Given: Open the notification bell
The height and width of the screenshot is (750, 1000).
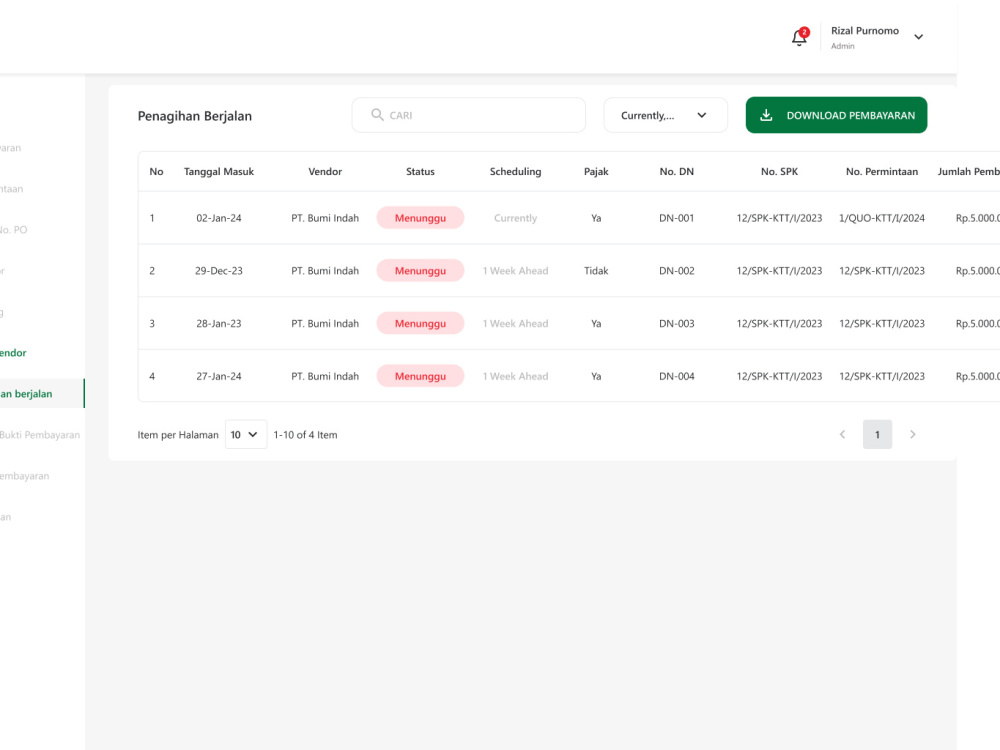Looking at the screenshot, I should (x=799, y=38).
